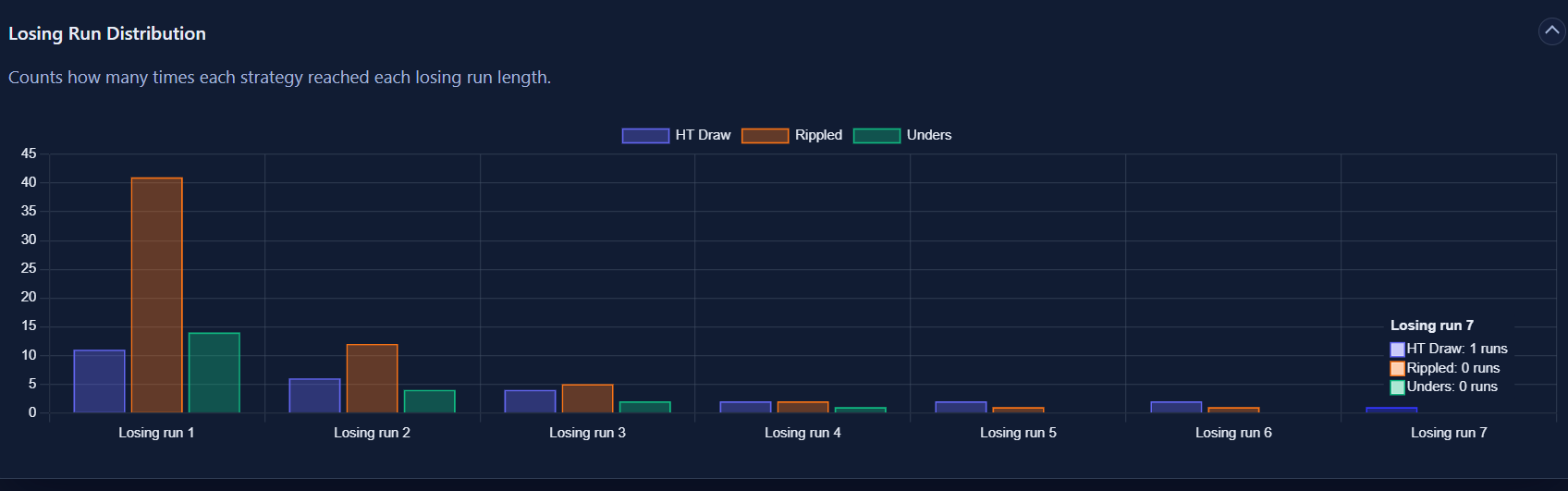Select the Rippled bar in Losing run 3
Viewport: 1568px width, 491px height.
tap(587, 399)
